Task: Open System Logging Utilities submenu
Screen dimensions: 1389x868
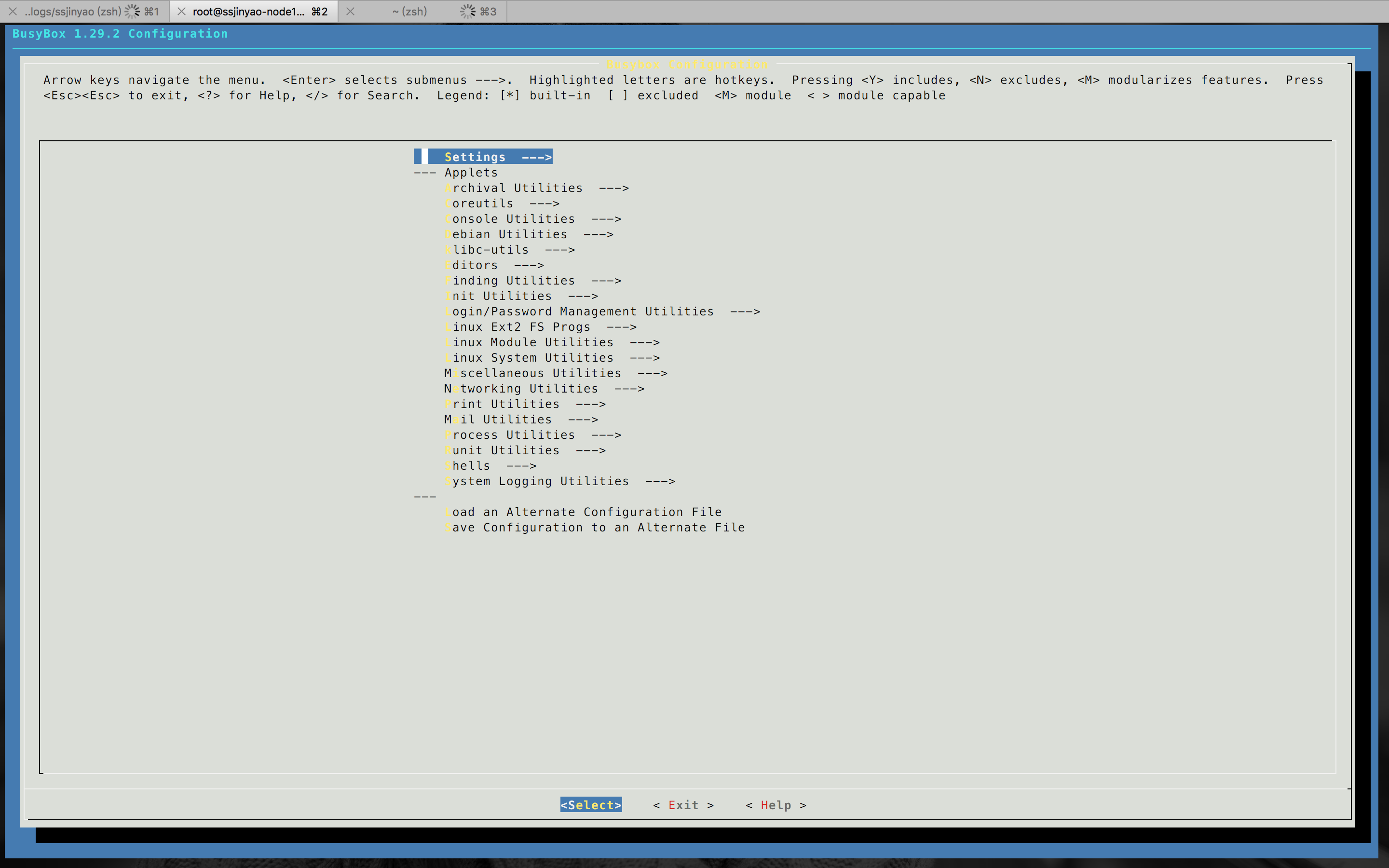Action: click(x=559, y=481)
